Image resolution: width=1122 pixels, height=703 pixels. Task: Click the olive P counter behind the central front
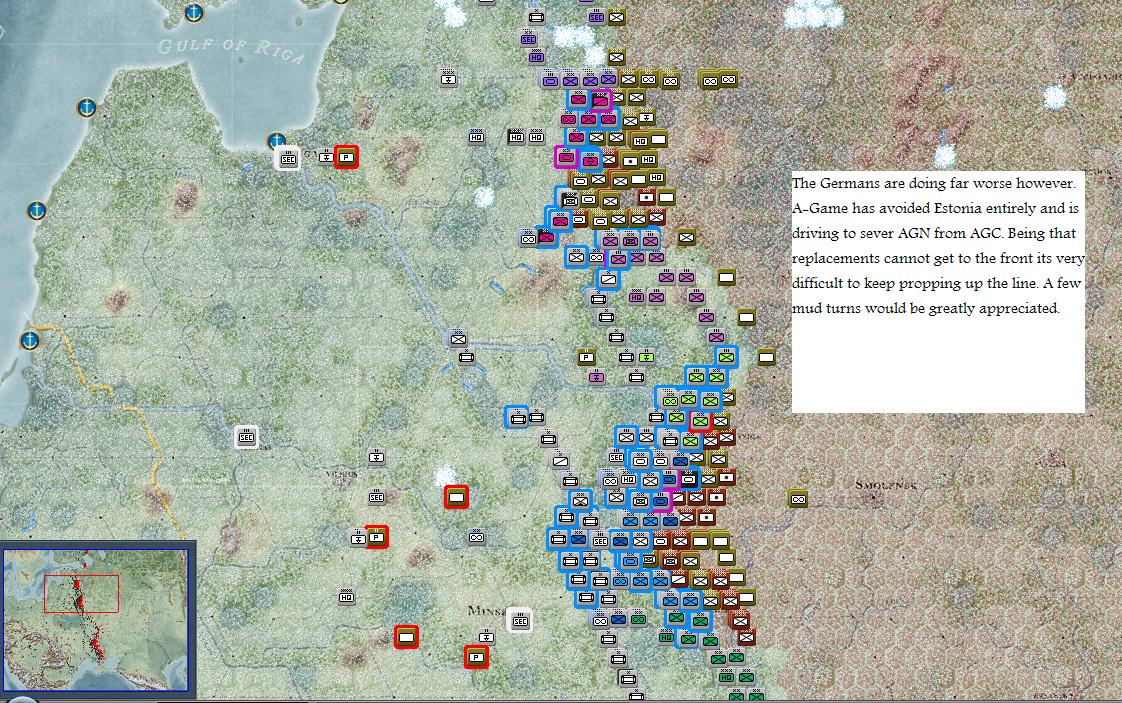pyautogui.click(x=586, y=357)
